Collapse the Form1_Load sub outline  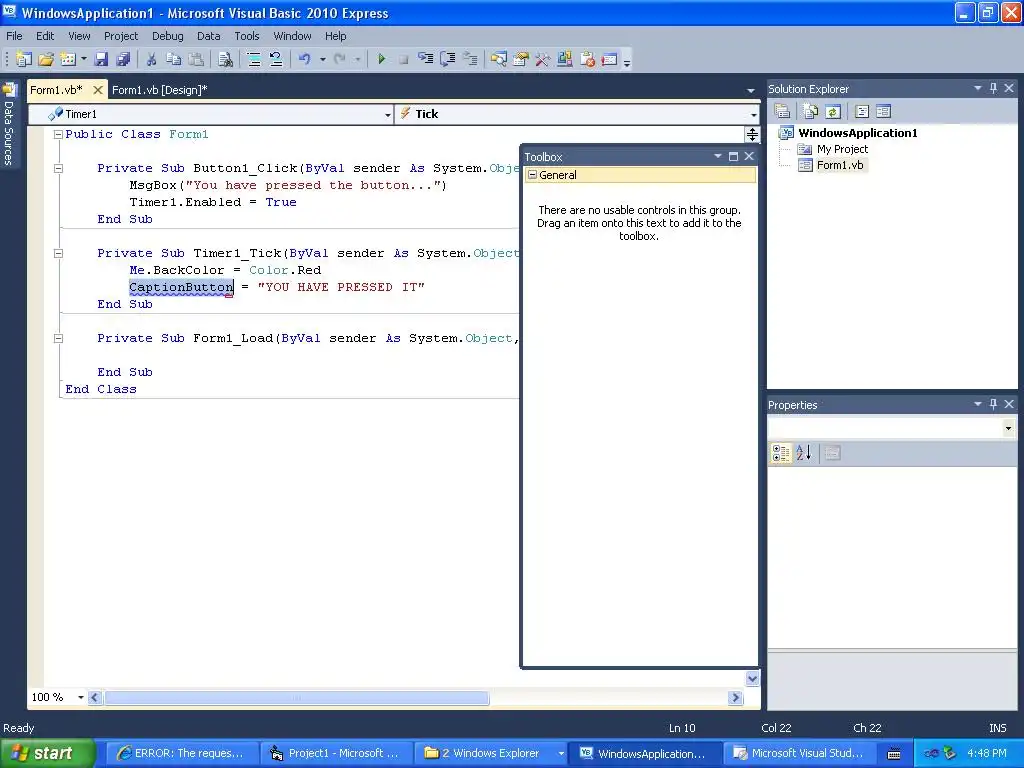(58, 338)
